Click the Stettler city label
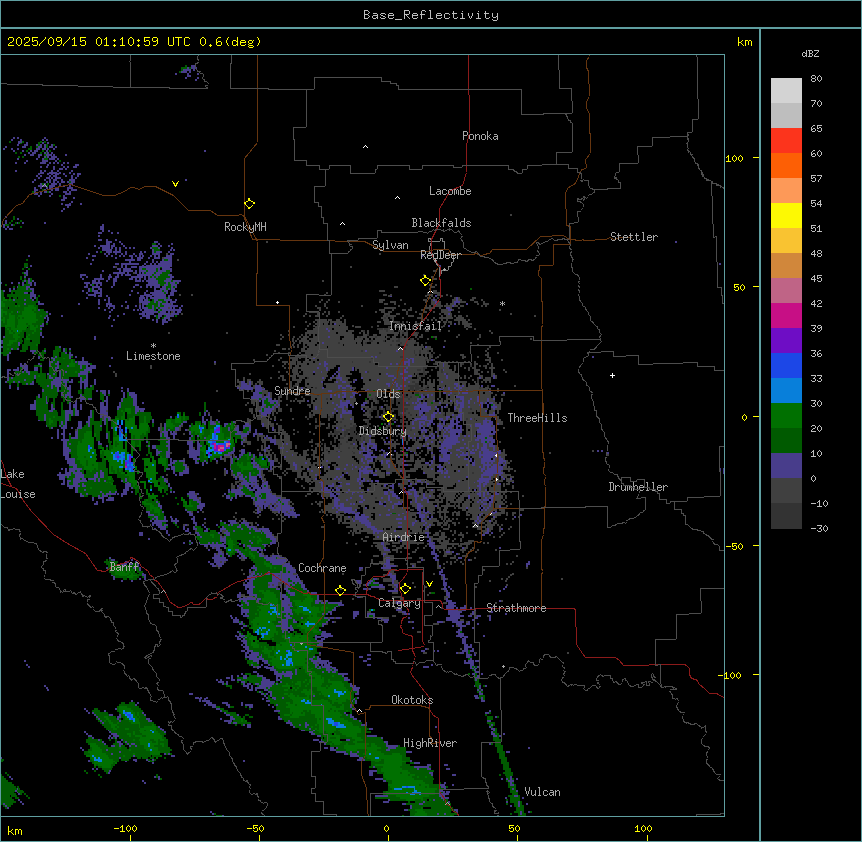 633,237
